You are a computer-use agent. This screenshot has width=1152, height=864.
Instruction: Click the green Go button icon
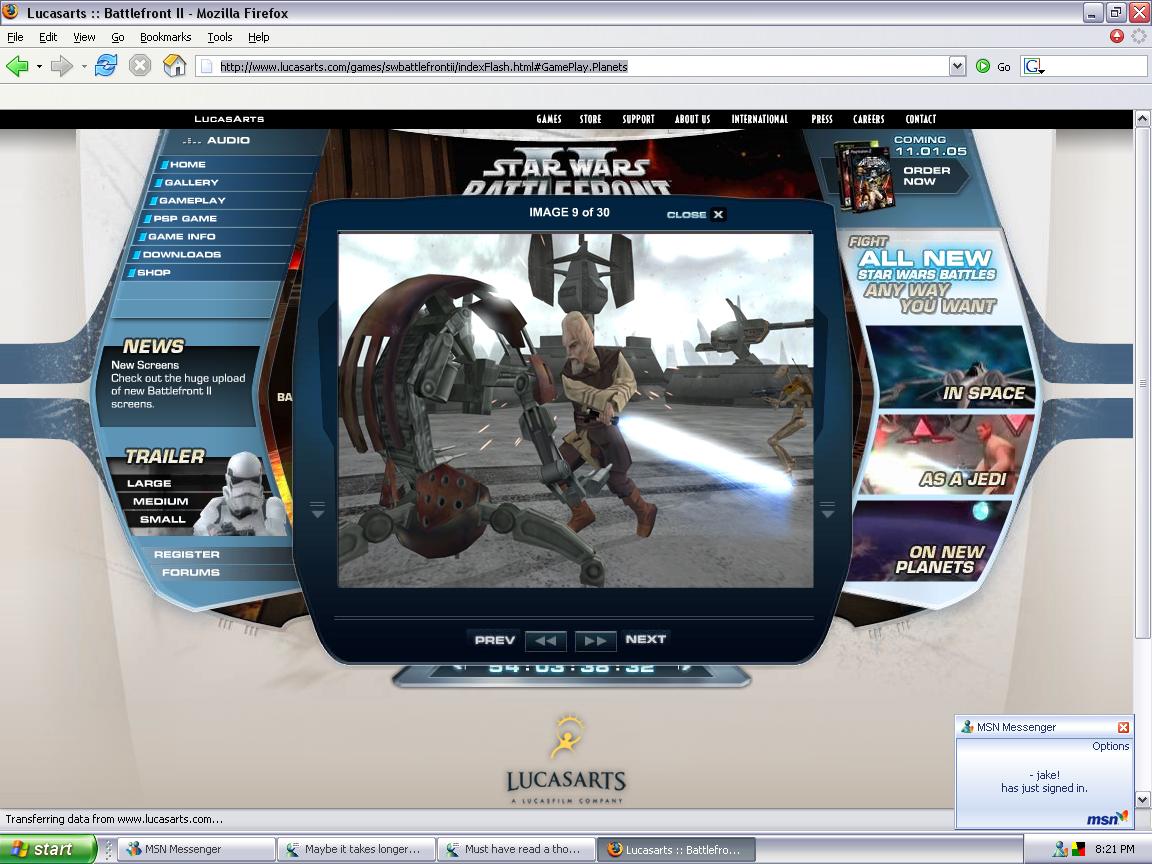983,66
